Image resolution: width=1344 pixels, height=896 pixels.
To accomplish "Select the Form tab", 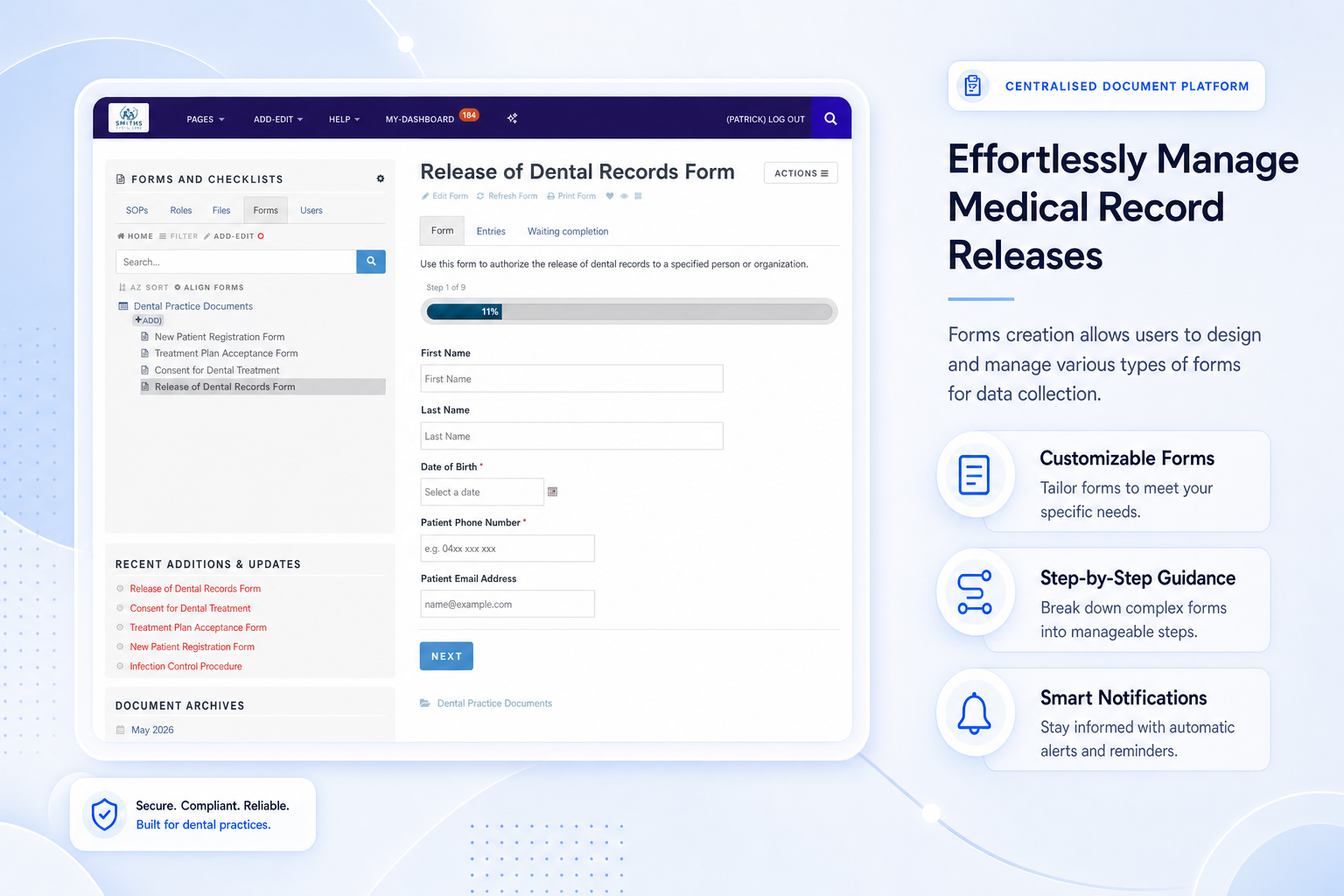I will [442, 231].
